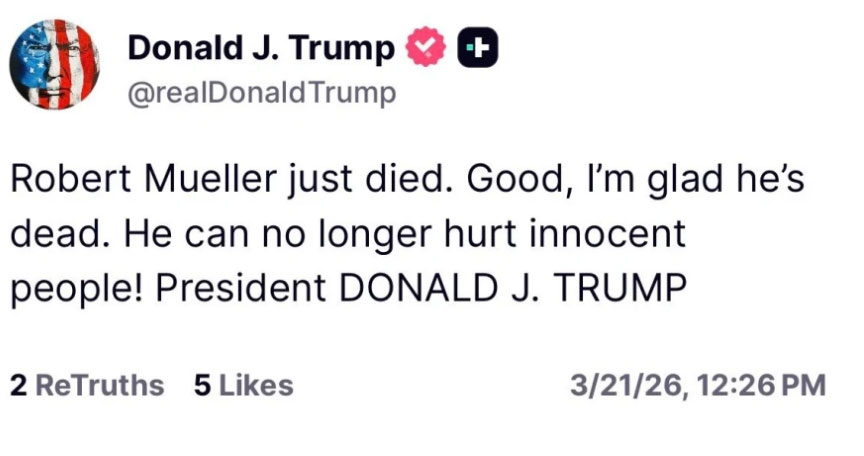The width and height of the screenshot is (864, 456).
Task: Click the number 2 before ReTruths
Action: (x=18, y=385)
